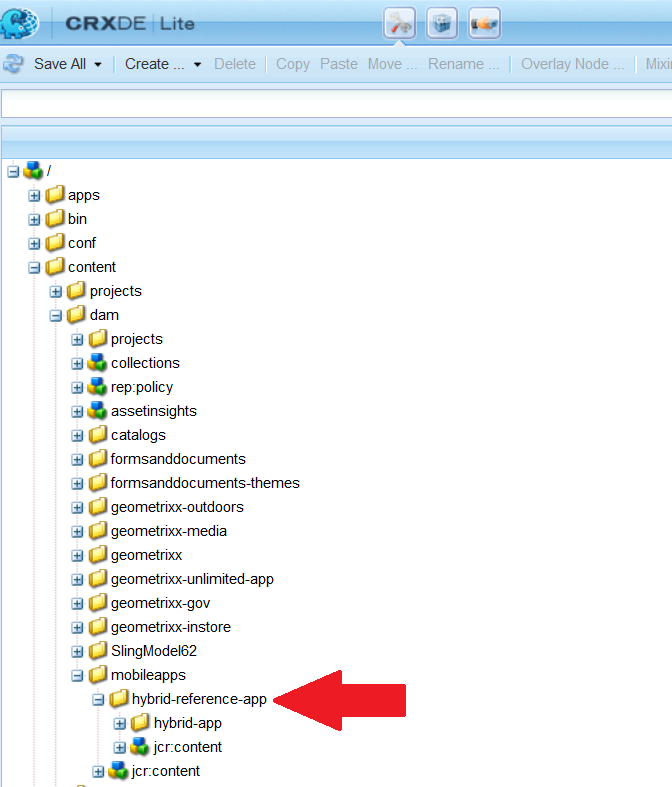The height and width of the screenshot is (787, 672).
Task: Click the Save All button
Action: click(60, 64)
